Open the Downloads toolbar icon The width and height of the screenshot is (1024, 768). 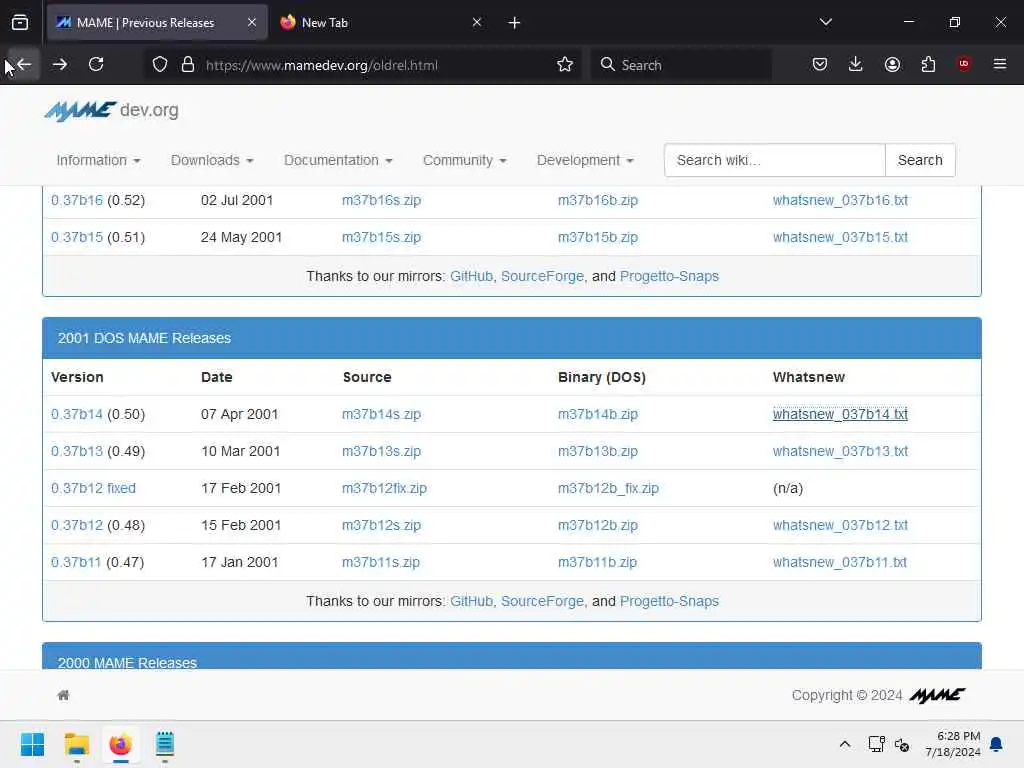856,65
